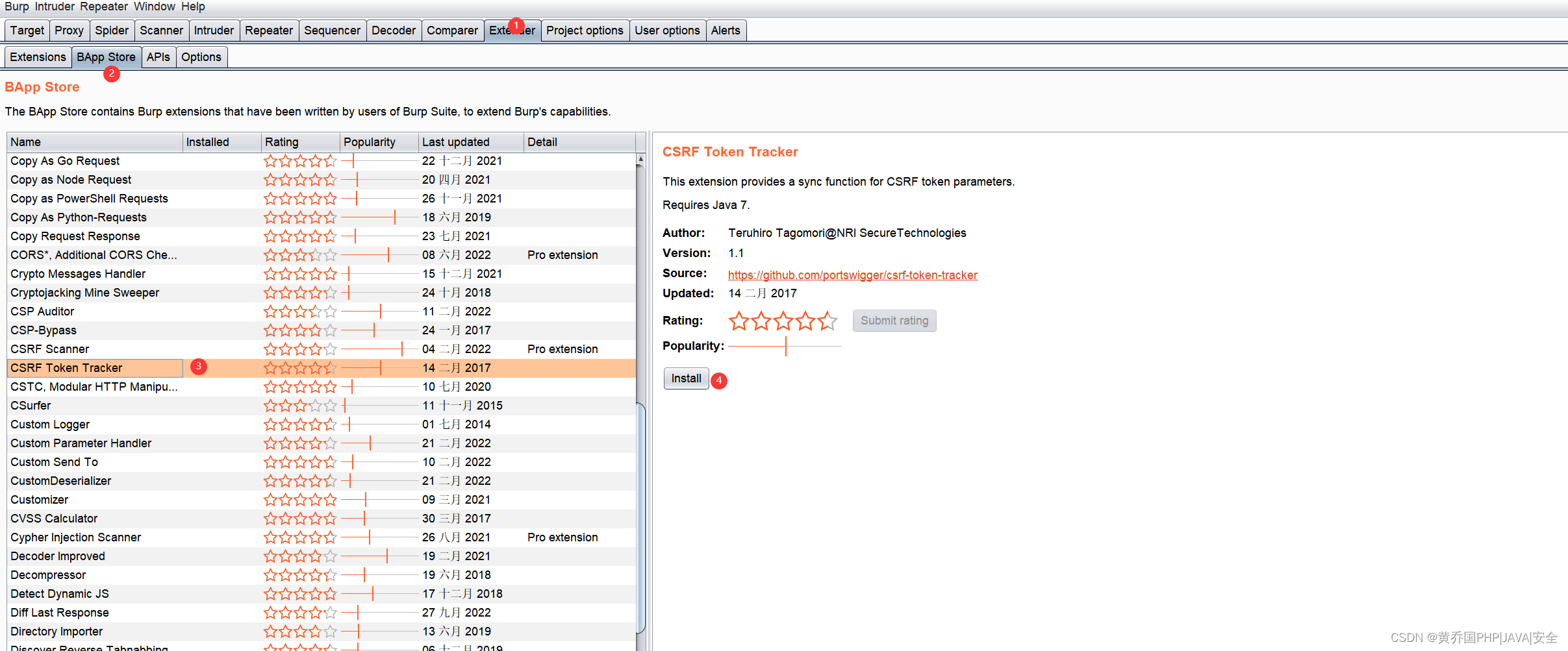Sort list by Rating column header
The image size is (1568, 651).
pos(301,142)
